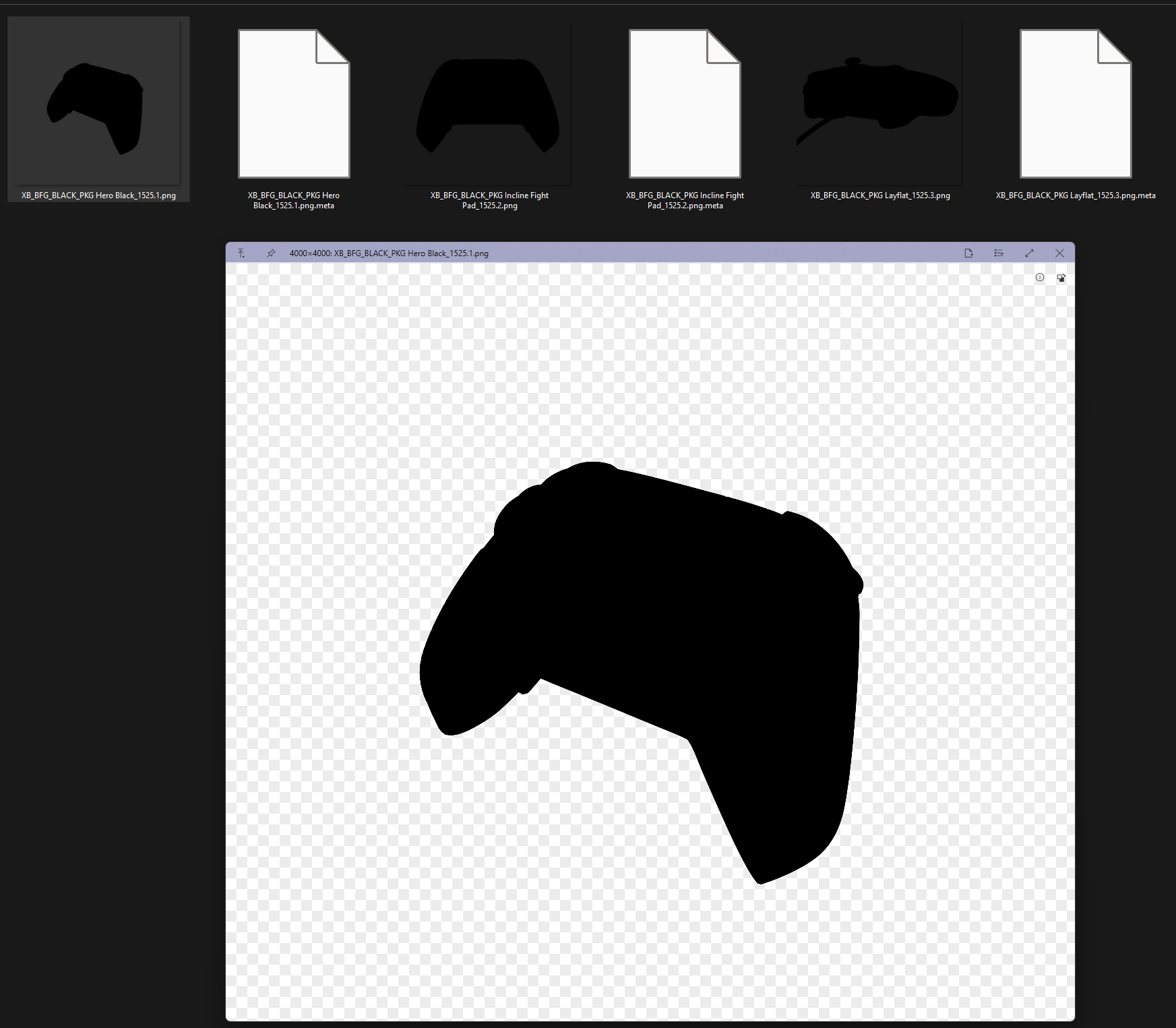This screenshot has height=1028, width=1176.
Task: Select the Layflat_1525.3.png.meta file icon
Action: (1076, 104)
